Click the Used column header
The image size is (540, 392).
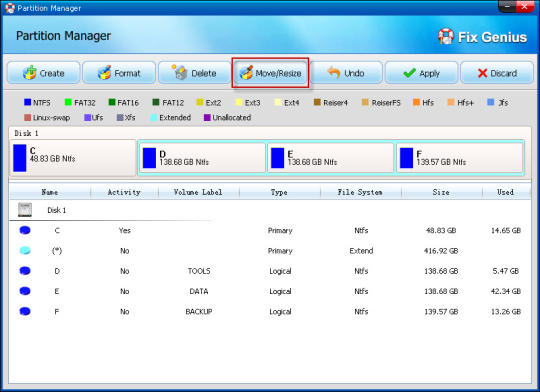tap(506, 192)
